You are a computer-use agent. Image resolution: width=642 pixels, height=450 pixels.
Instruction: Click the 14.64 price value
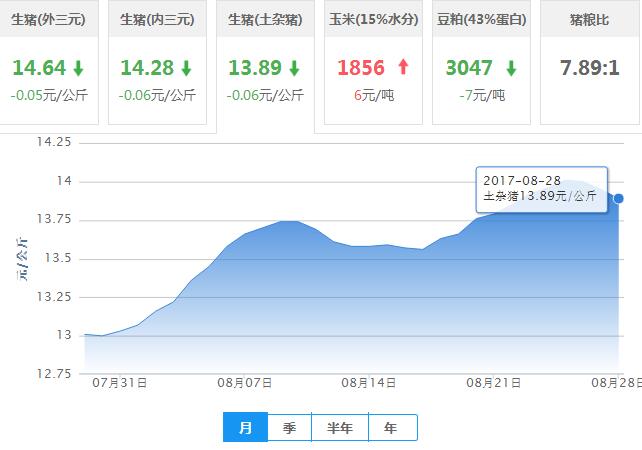coord(39,68)
